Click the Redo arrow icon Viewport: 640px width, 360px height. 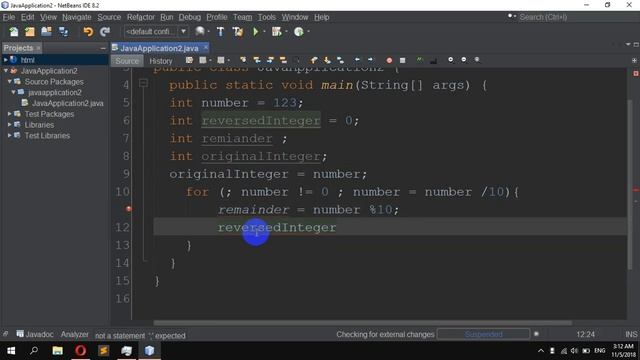(x=105, y=31)
